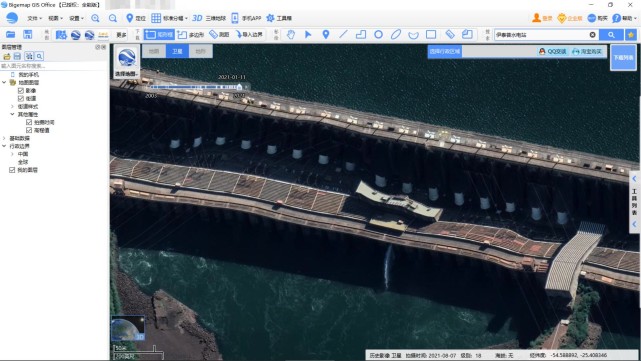Click the zoom out magnifier icon

pyautogui.click(x=113, y=18)
